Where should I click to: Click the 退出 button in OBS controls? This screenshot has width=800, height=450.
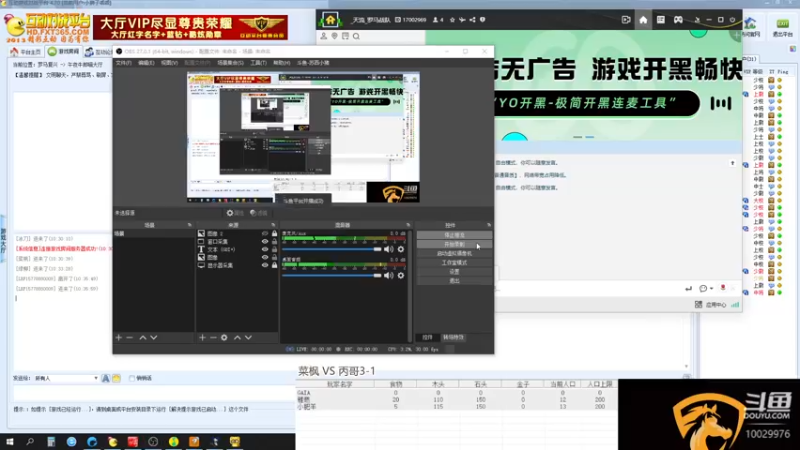(454, 281)
